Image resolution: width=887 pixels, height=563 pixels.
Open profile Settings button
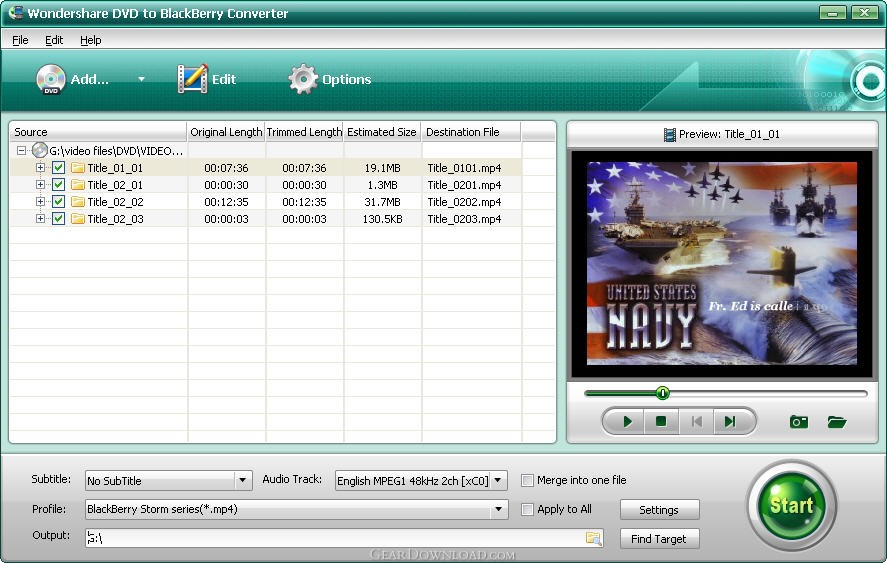659,510
